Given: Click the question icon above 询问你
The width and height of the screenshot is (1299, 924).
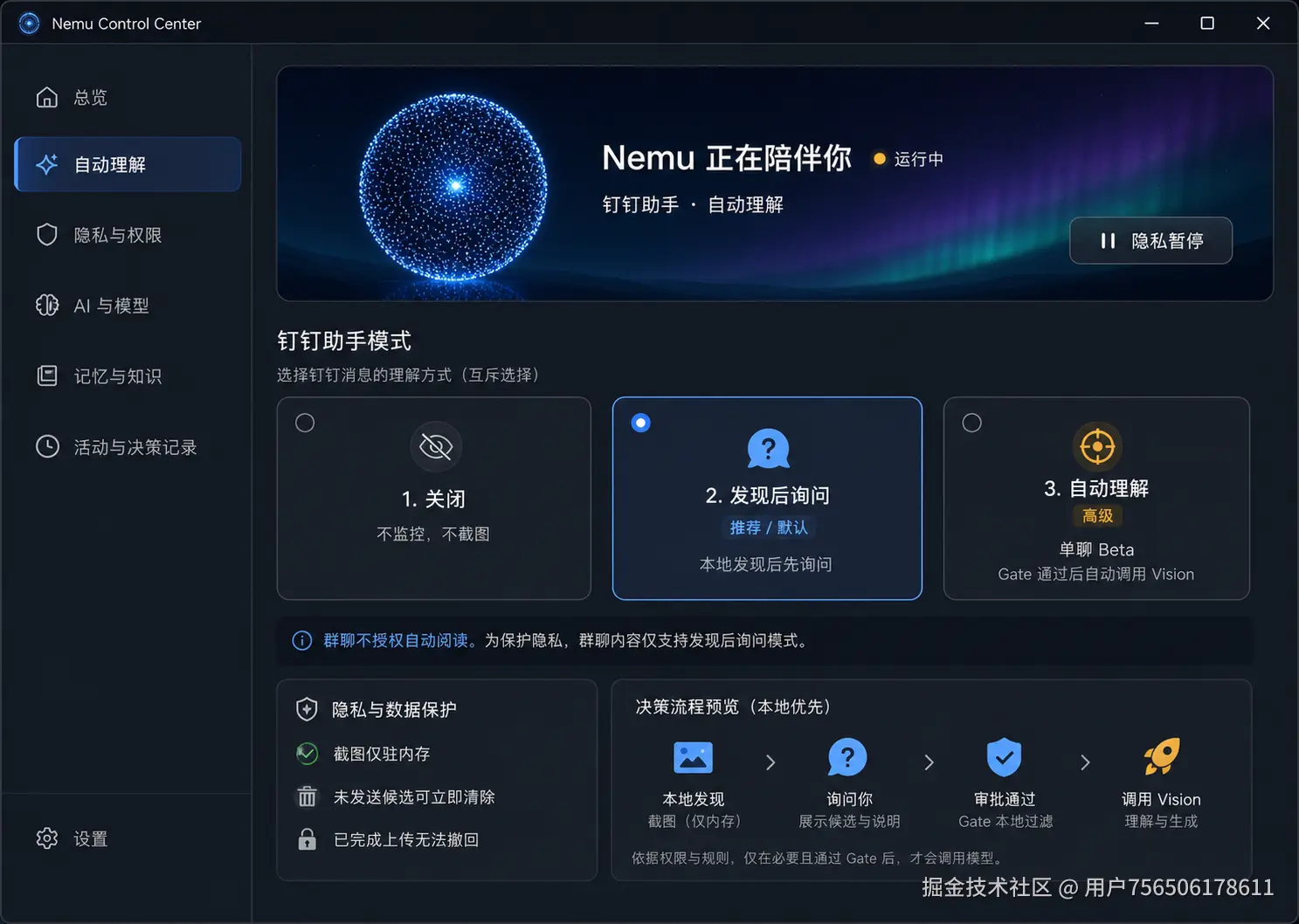Looking at the screenshot, I should (x=848, y=757).
